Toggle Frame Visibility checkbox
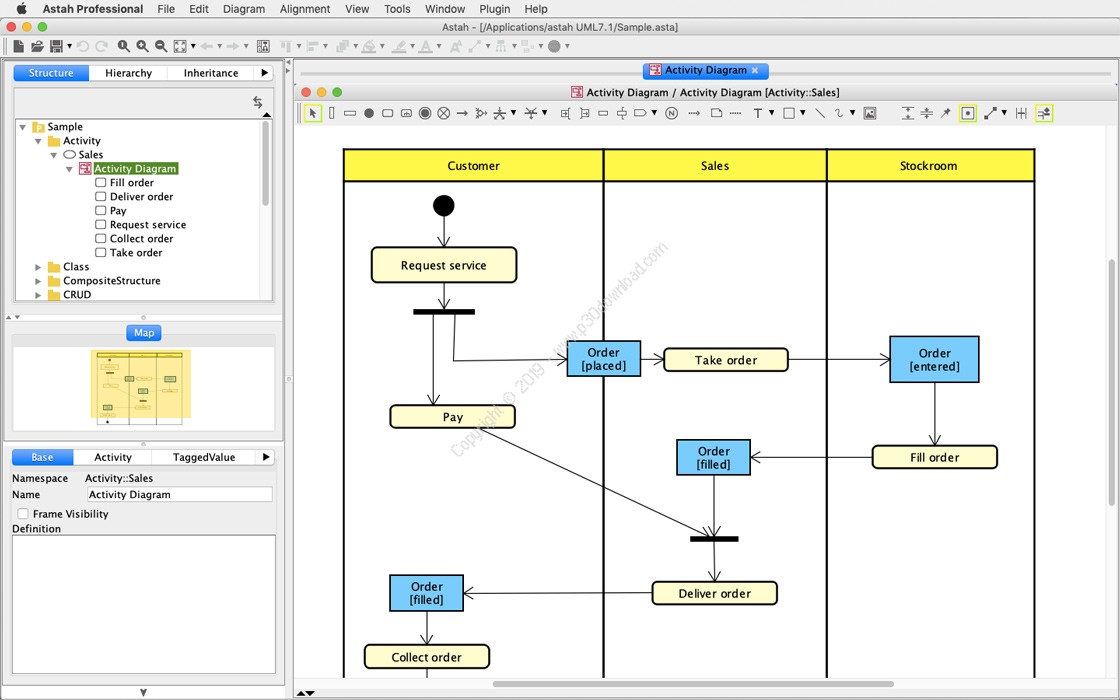Viewport: 1120px width, 700px height. point(23,514)
